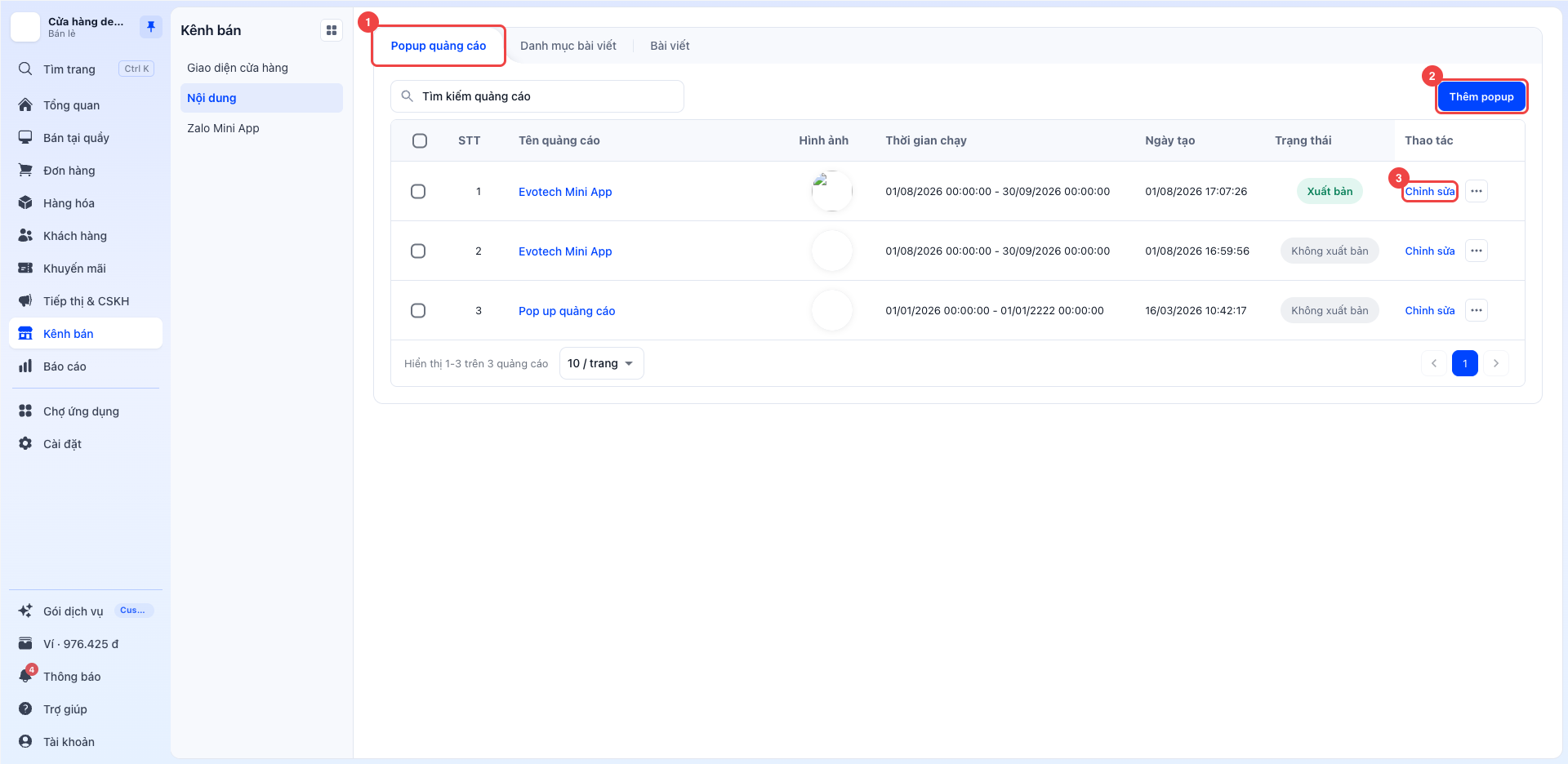Screen dimensions: 1568x764
Task: Toggle the select-all checkbox in table header
Action: (x=420, y=140)
